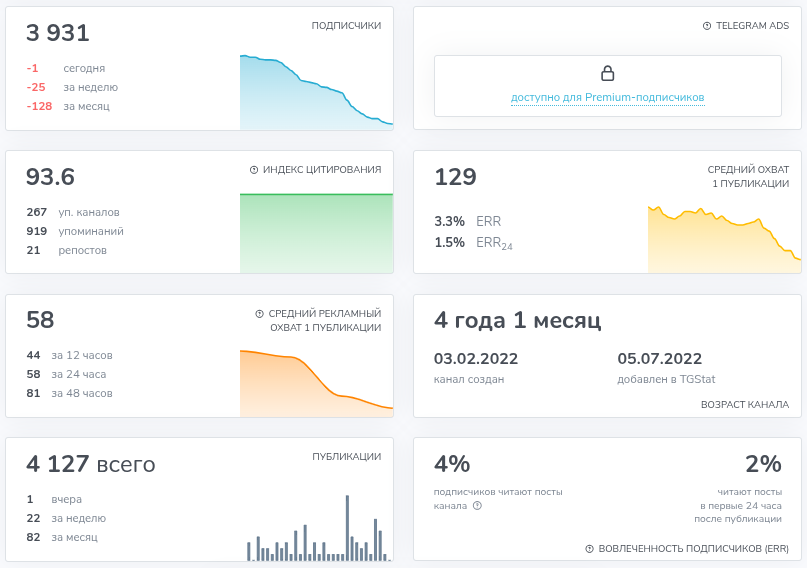Click the ПОДПИСЧИКИ card title
This screenshot has width=807, height=568.
[x=346, y=26]
